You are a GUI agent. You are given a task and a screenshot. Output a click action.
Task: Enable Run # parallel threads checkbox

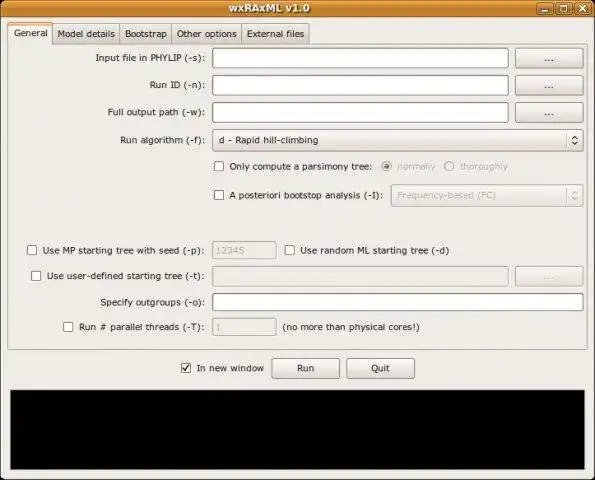tap(68, 327)
